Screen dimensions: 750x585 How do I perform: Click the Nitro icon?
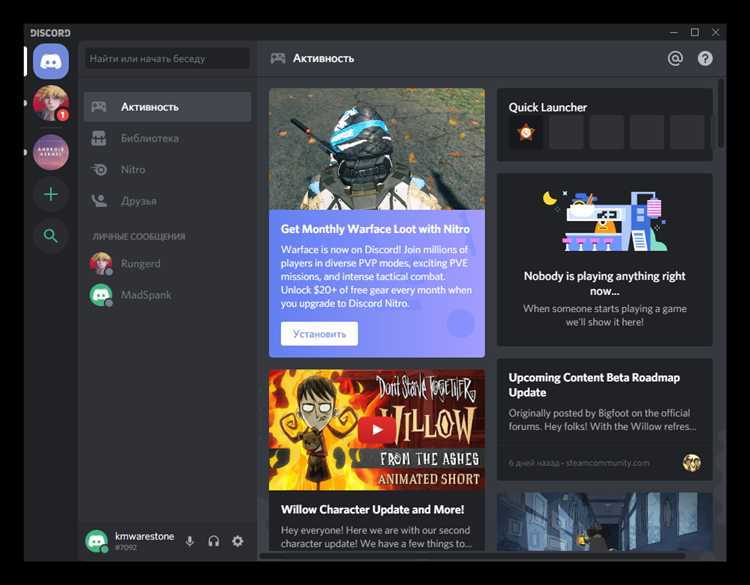coord(99,169)
